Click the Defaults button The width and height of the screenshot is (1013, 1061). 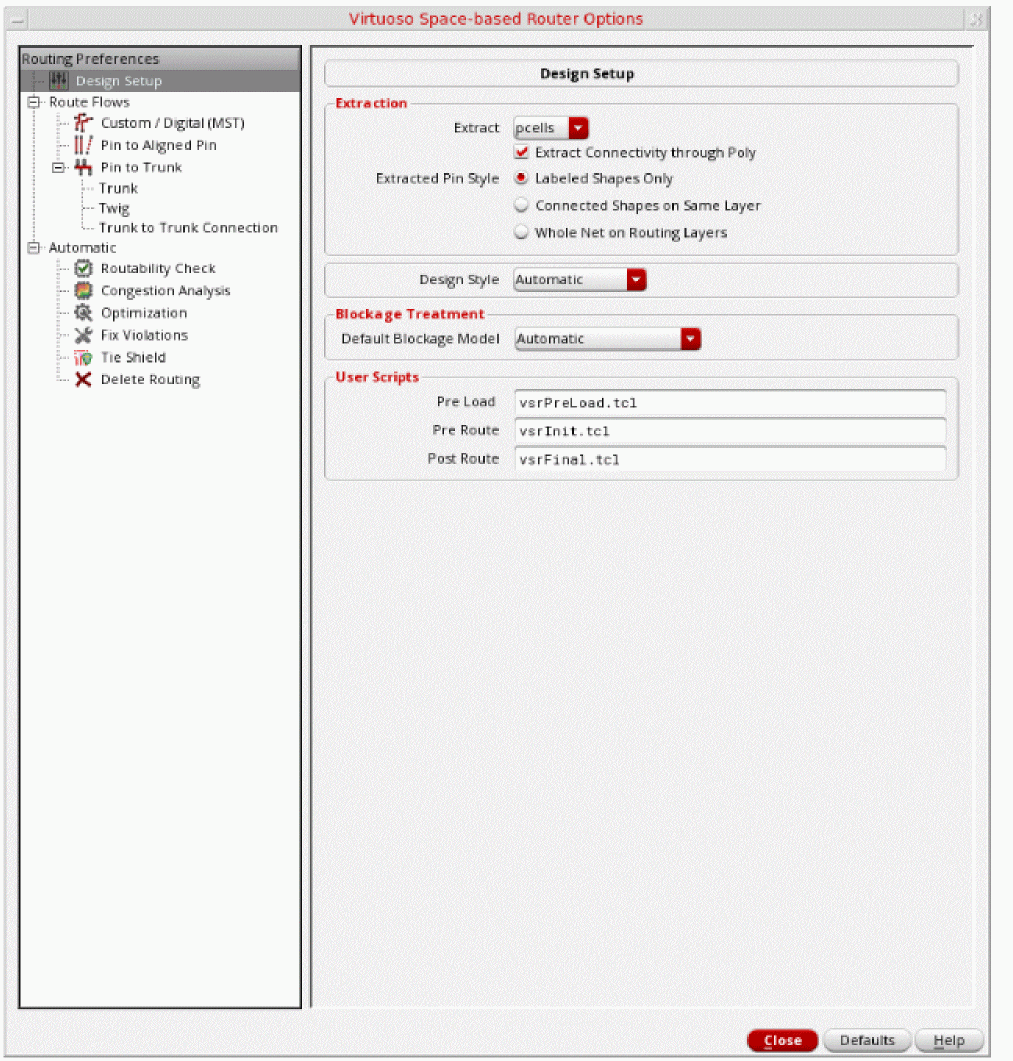(868, 1040)
